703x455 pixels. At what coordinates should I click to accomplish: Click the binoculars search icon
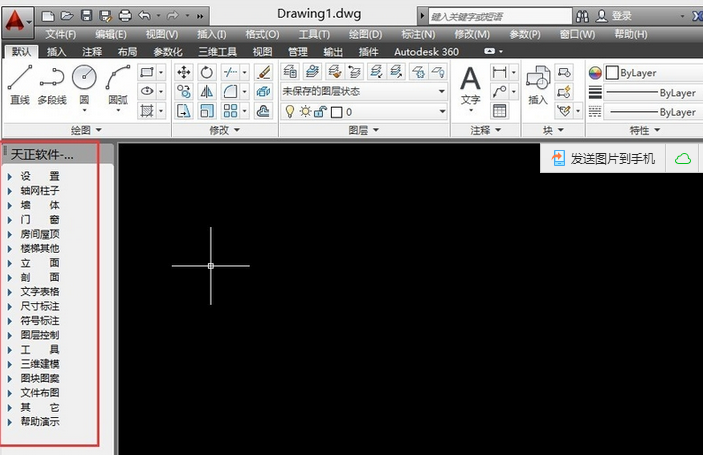(x=582, y=16)
